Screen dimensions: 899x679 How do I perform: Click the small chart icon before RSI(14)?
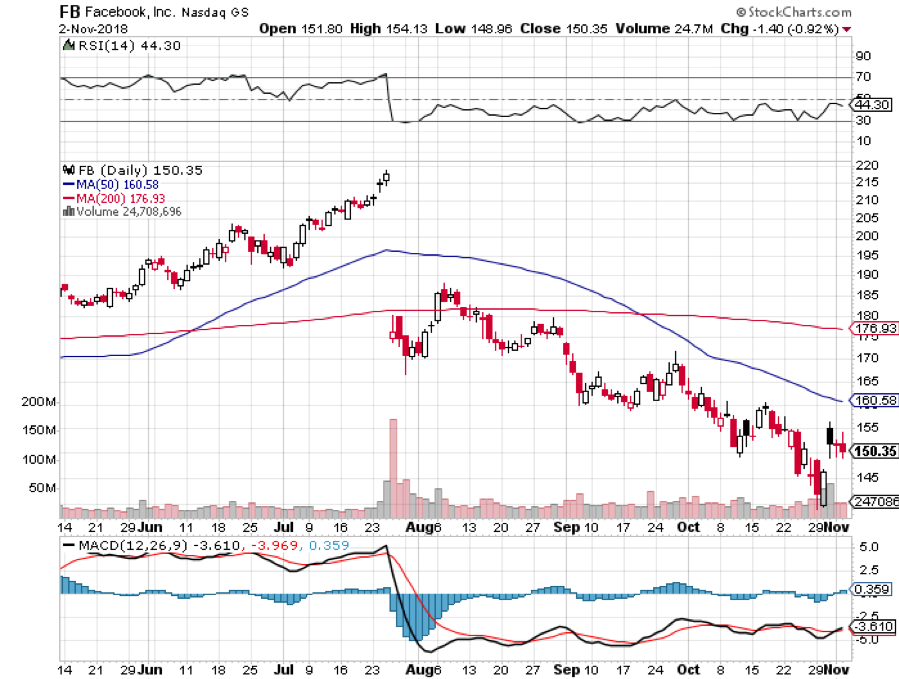pos(68,45)
